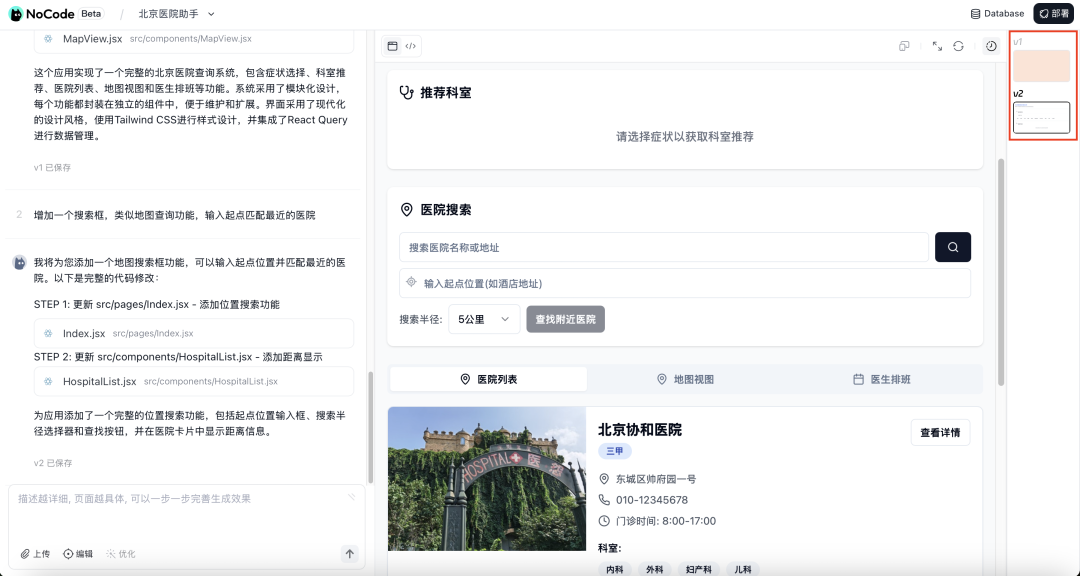Click the refresh preview icon

958,46
